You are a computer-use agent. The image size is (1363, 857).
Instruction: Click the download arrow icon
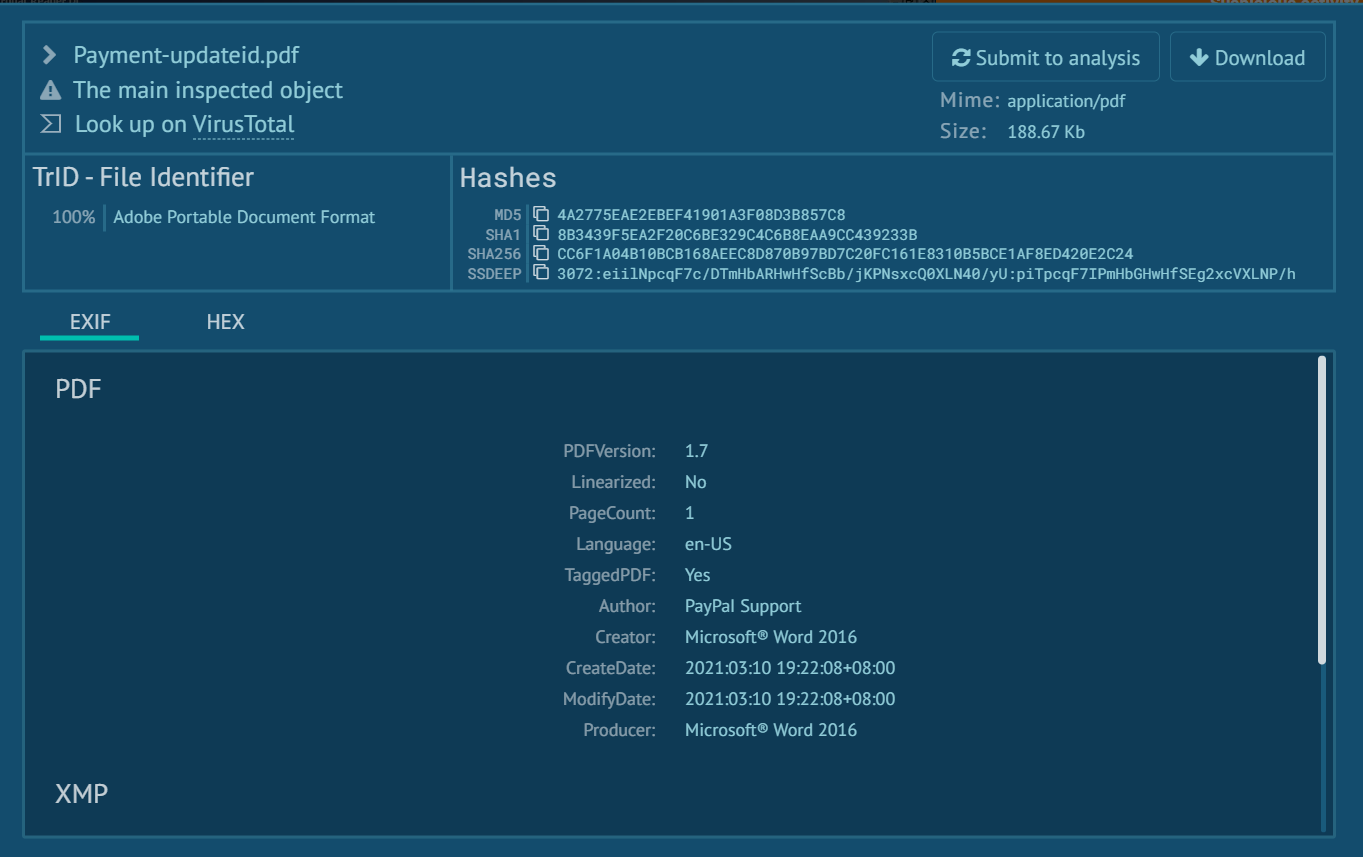point(1199,58)
